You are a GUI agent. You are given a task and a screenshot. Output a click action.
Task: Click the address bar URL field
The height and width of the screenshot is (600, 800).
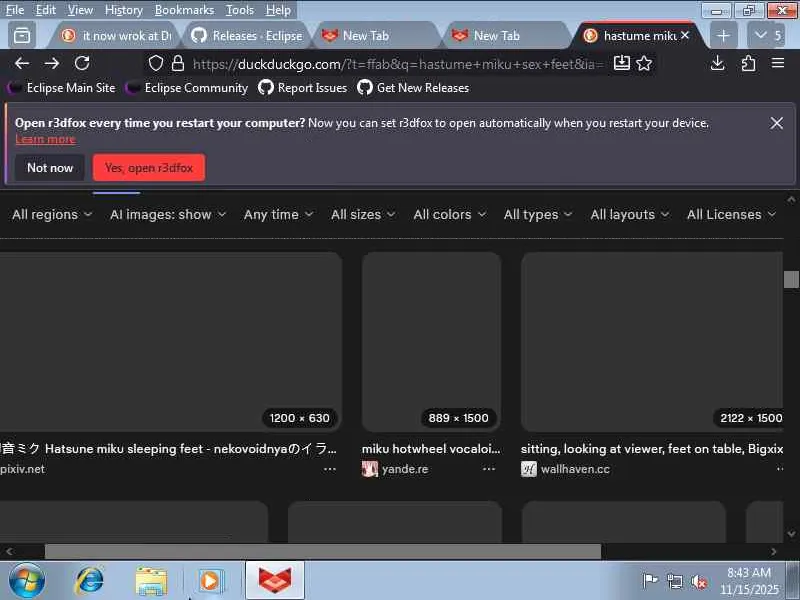click(x=398, y=64)
